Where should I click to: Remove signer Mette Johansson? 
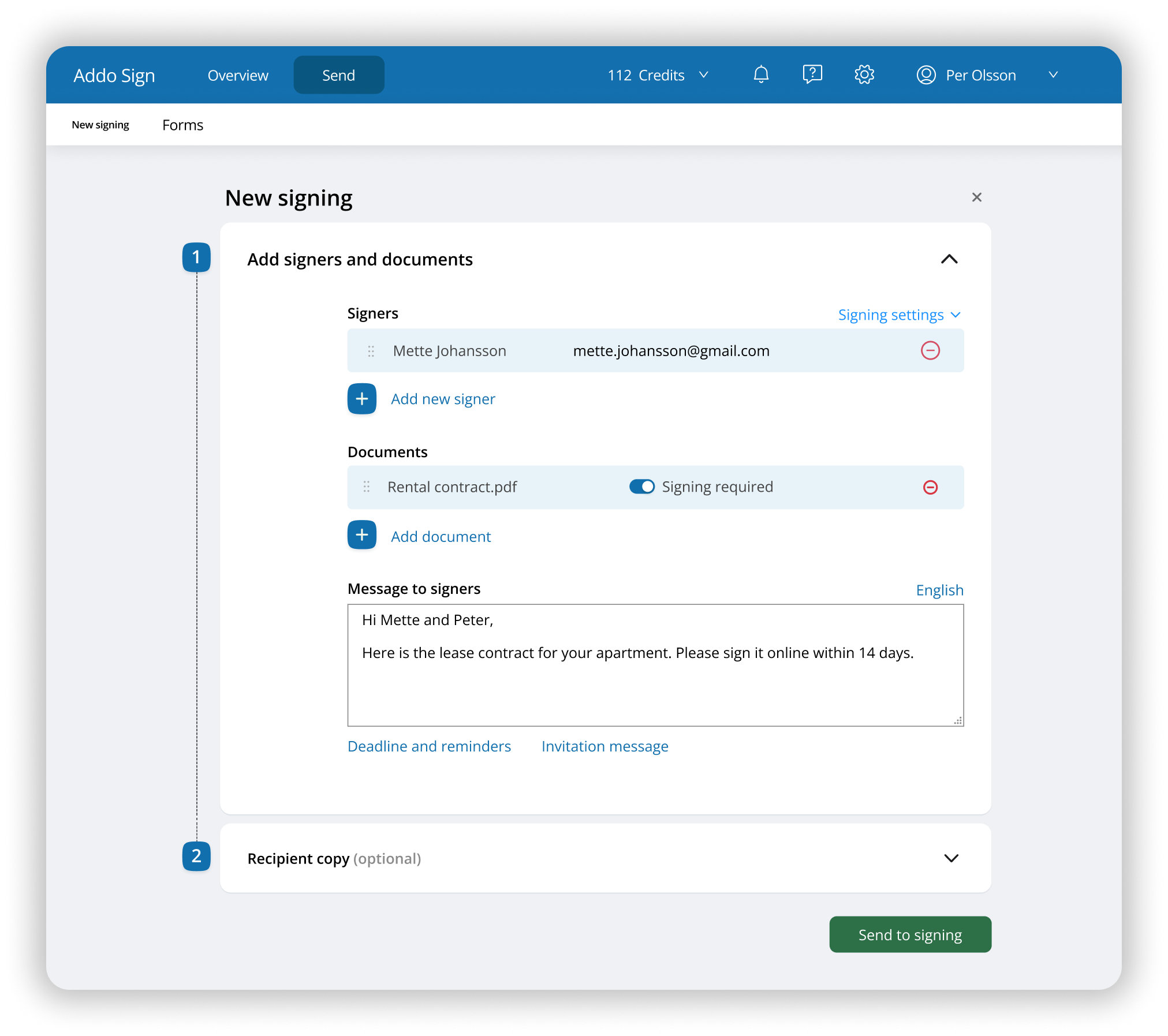pyautogui.click(x=930, y=350)
